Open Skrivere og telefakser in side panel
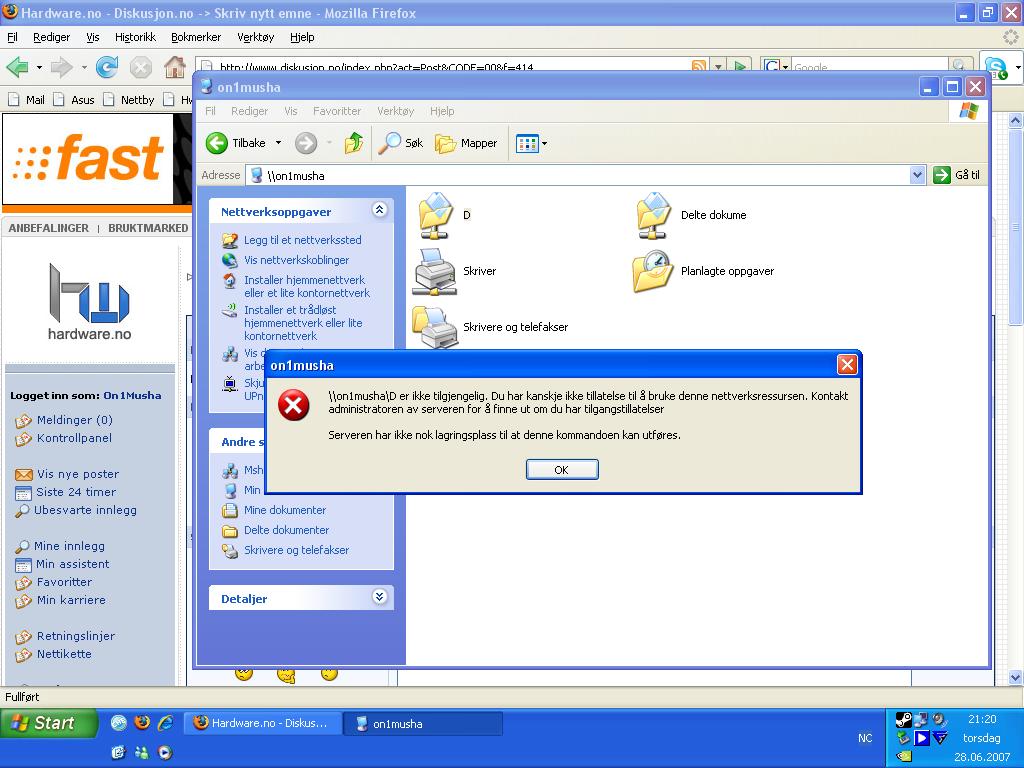The height and width of the screenshot is (768, 1024). pos(296,550)
